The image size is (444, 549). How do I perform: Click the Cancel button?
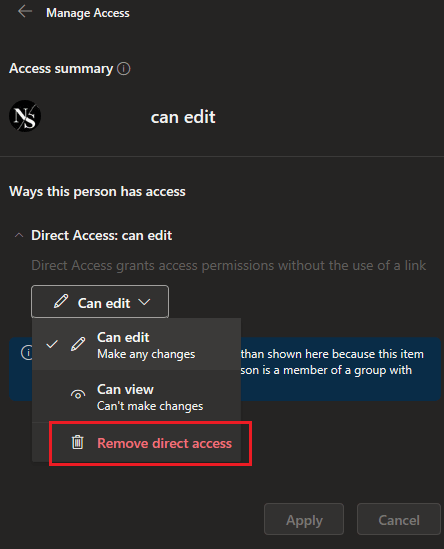pos(399,520)
